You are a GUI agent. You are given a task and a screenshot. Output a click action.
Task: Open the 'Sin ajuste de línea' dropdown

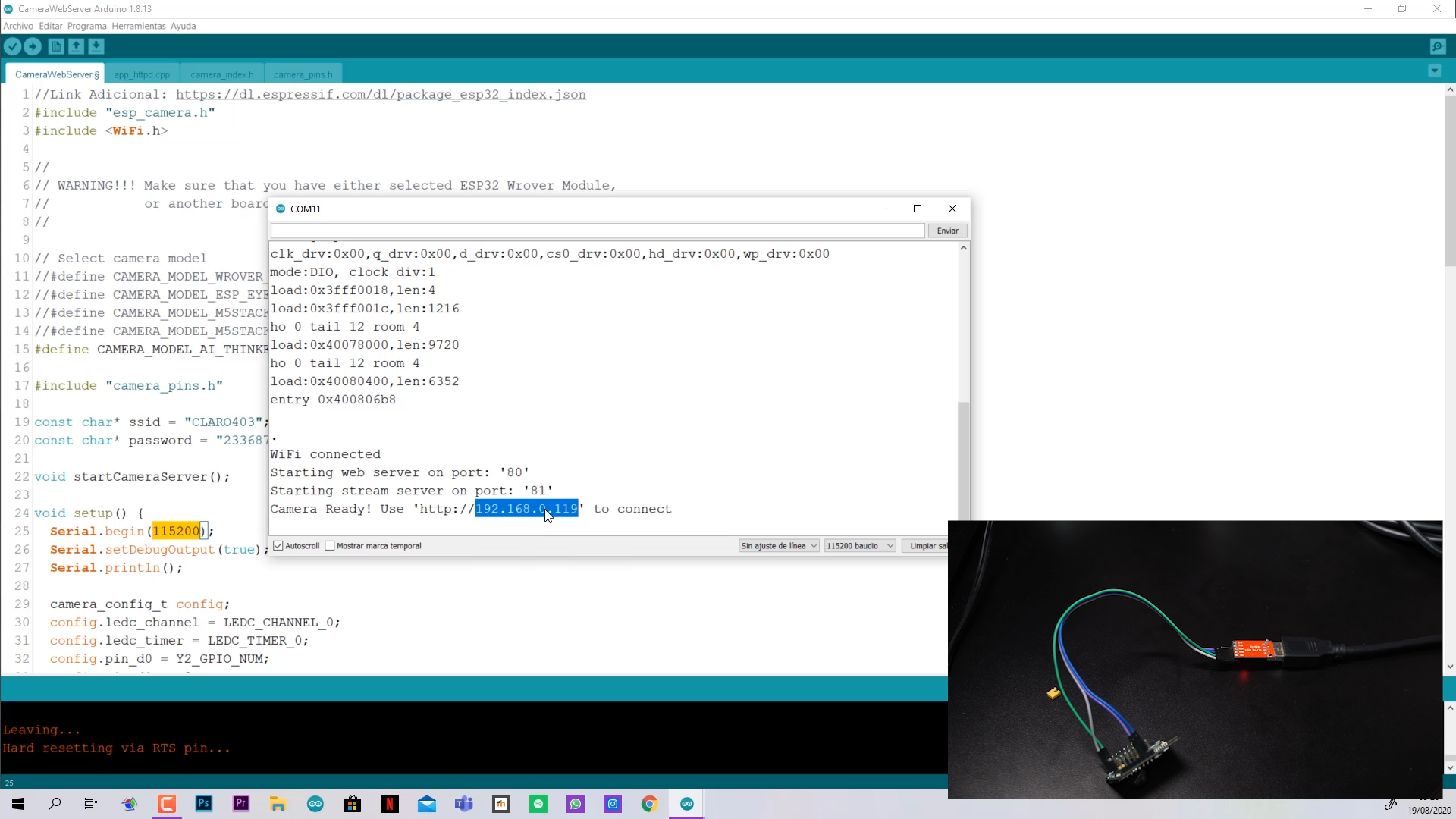click(778, 545)
